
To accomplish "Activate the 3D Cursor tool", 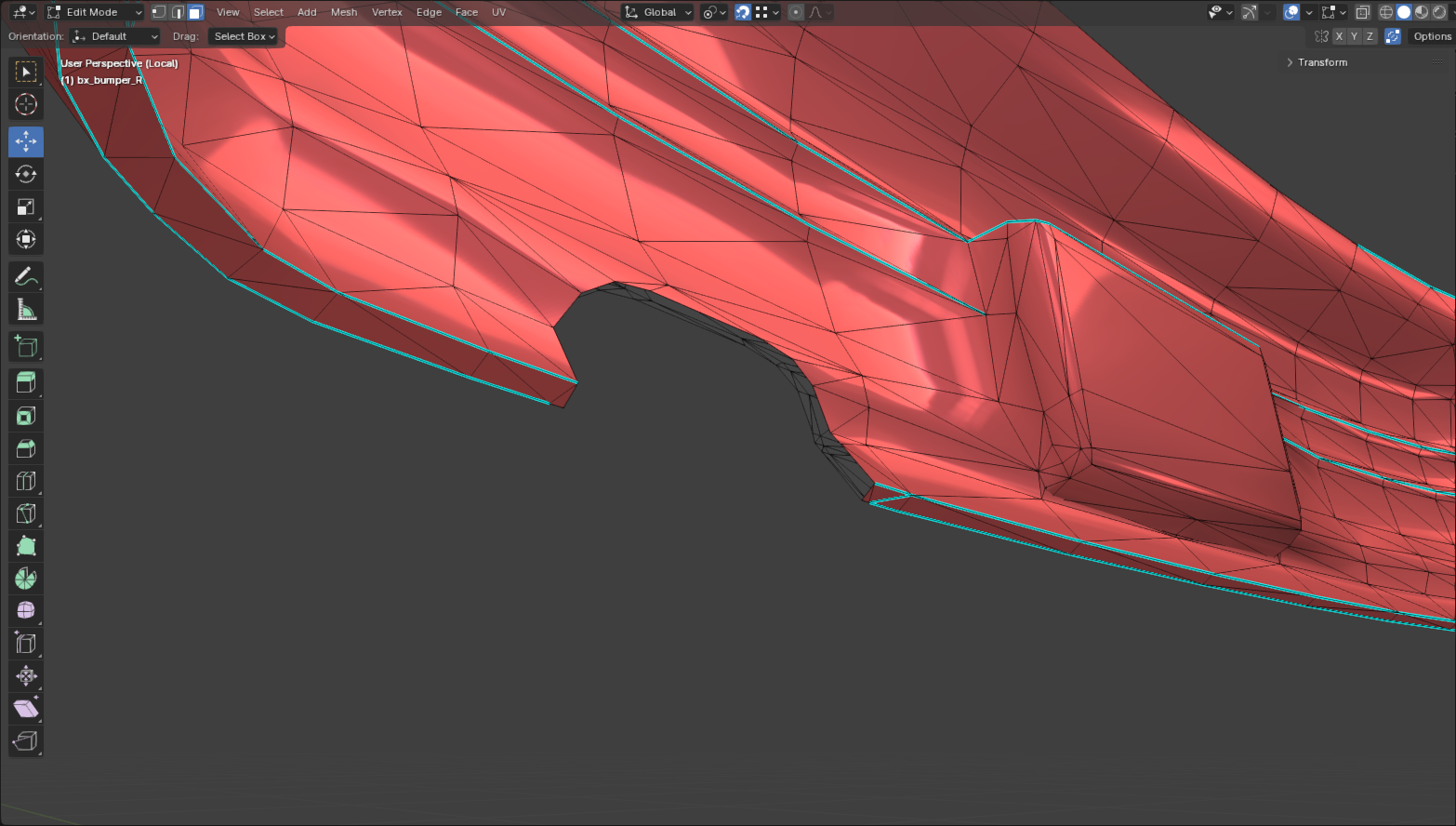I will [26, 104].
